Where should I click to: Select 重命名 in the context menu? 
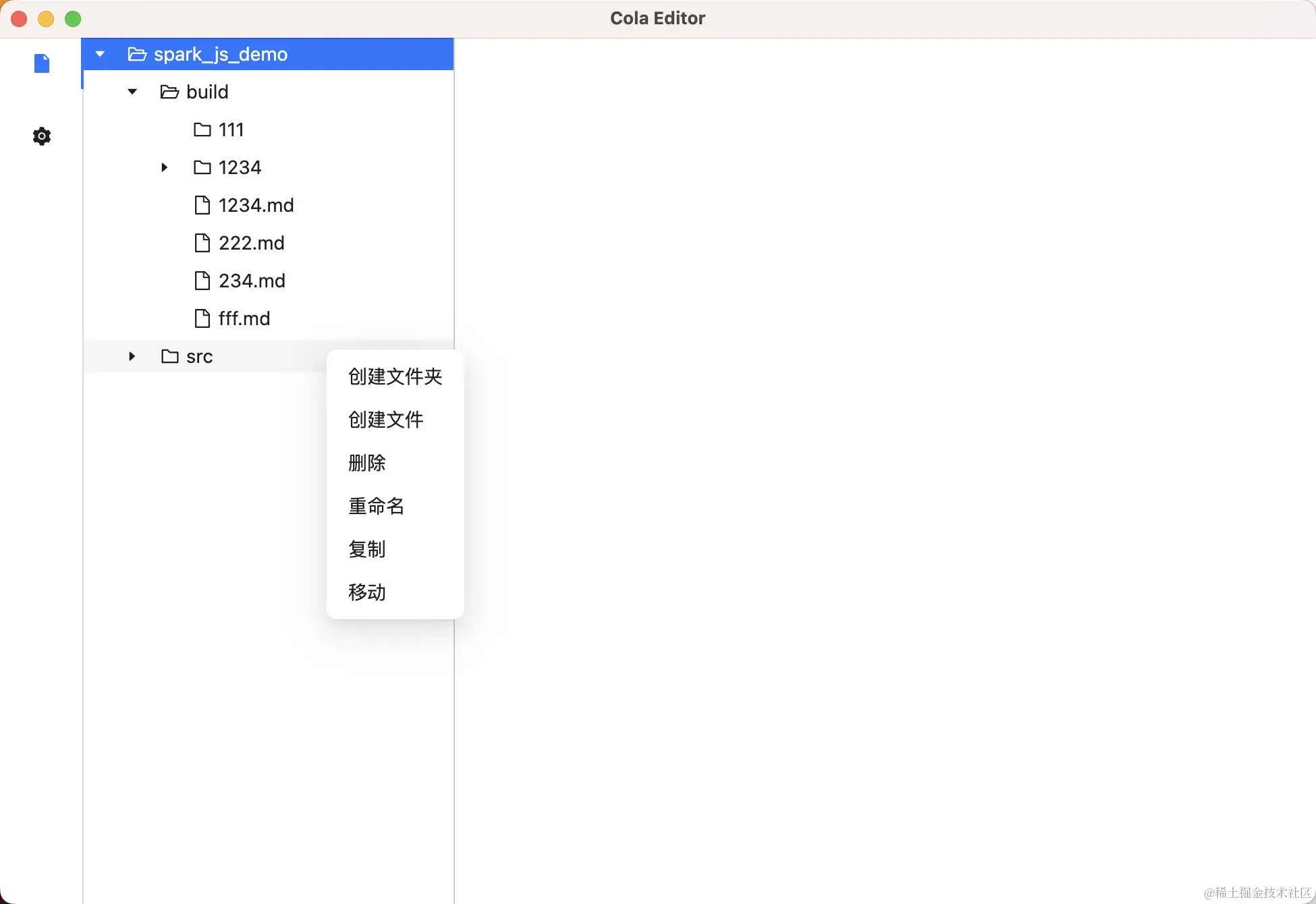376,506
